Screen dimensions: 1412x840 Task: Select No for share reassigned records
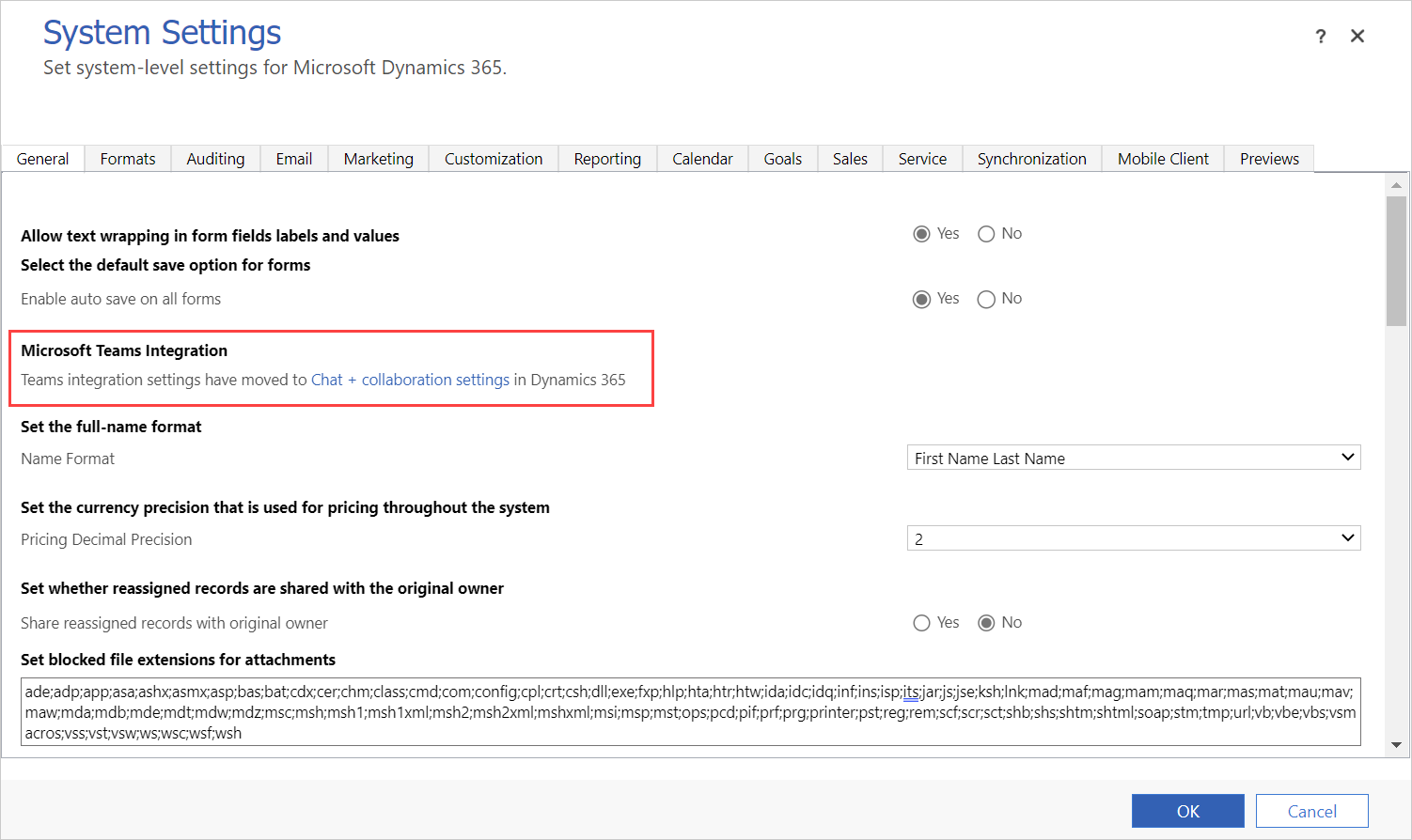coord(986,623)
